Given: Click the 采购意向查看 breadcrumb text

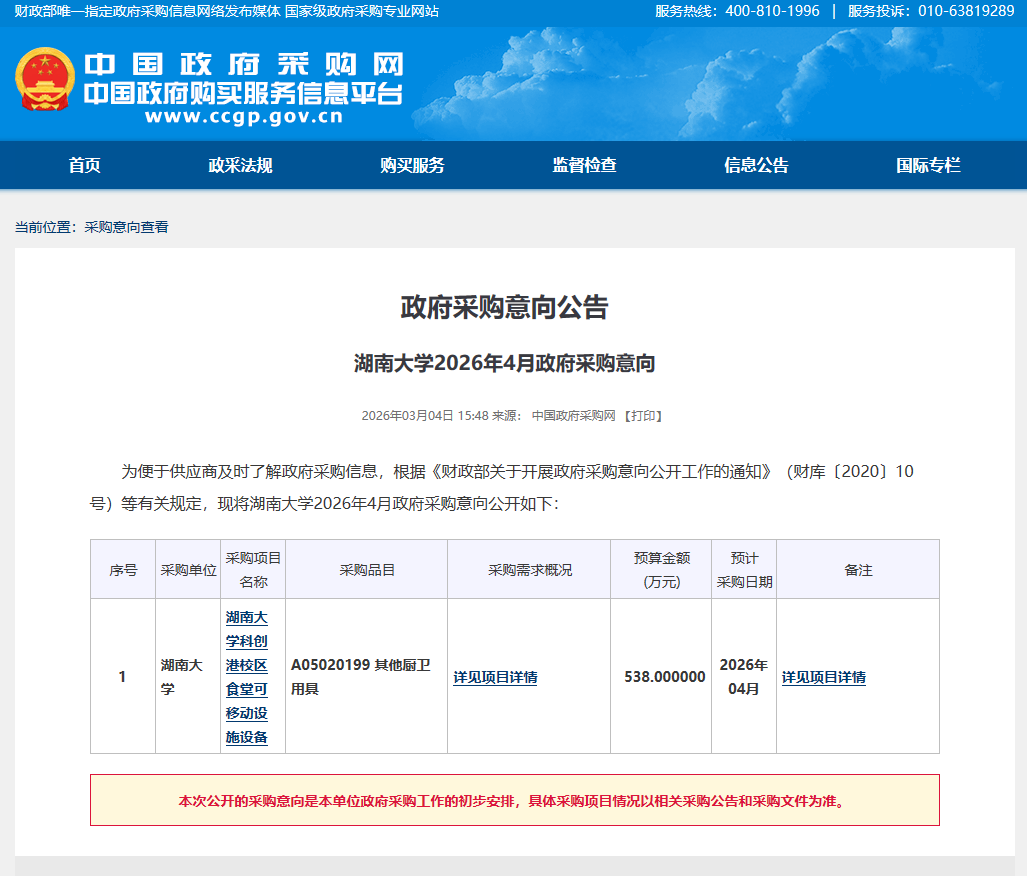Looking at the screenshot, I should (126, 227).
